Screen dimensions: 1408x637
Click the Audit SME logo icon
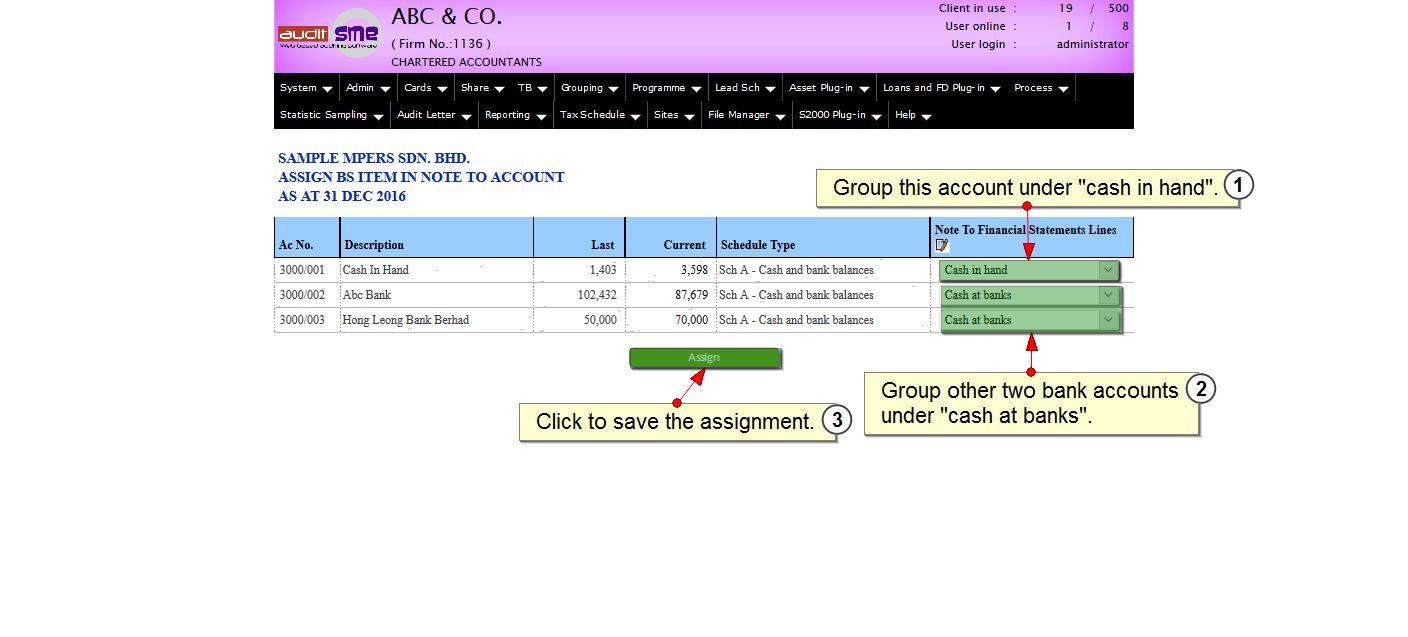tap(329, 35)
